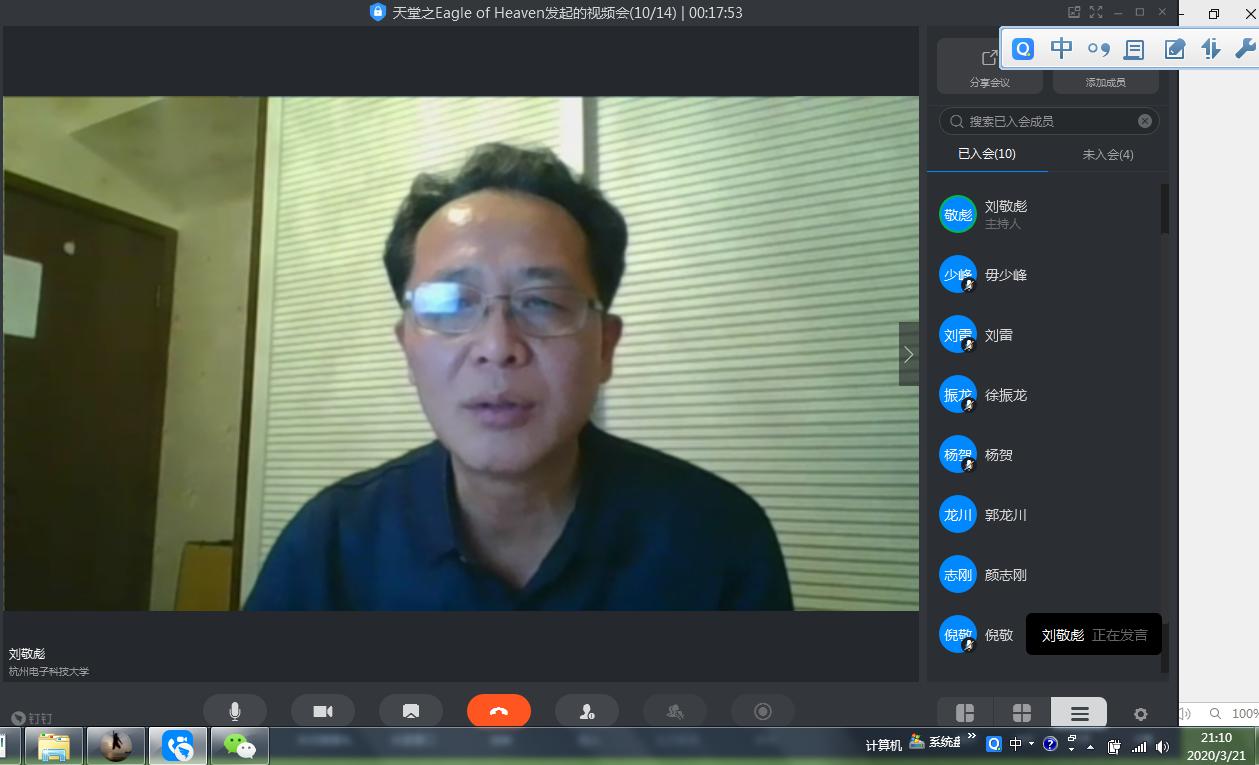
Task: Start recording with the record icon
Action: pos(763,711)
